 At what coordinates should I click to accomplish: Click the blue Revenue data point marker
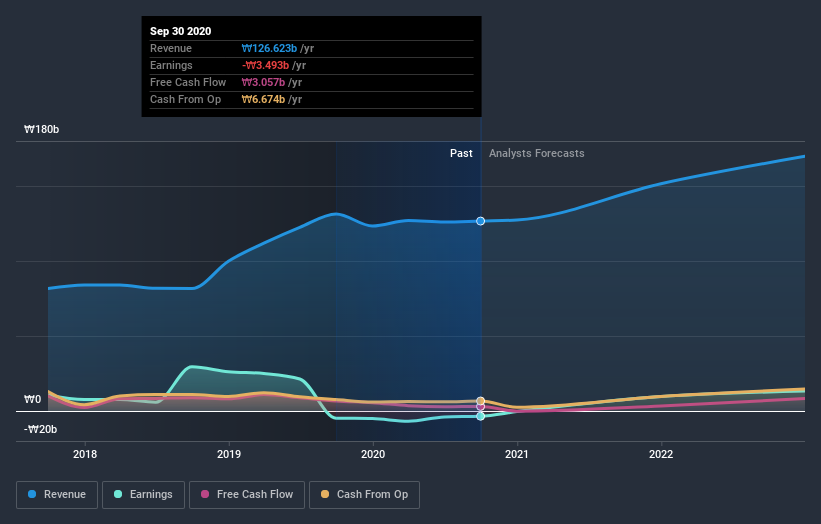(481, 221)
